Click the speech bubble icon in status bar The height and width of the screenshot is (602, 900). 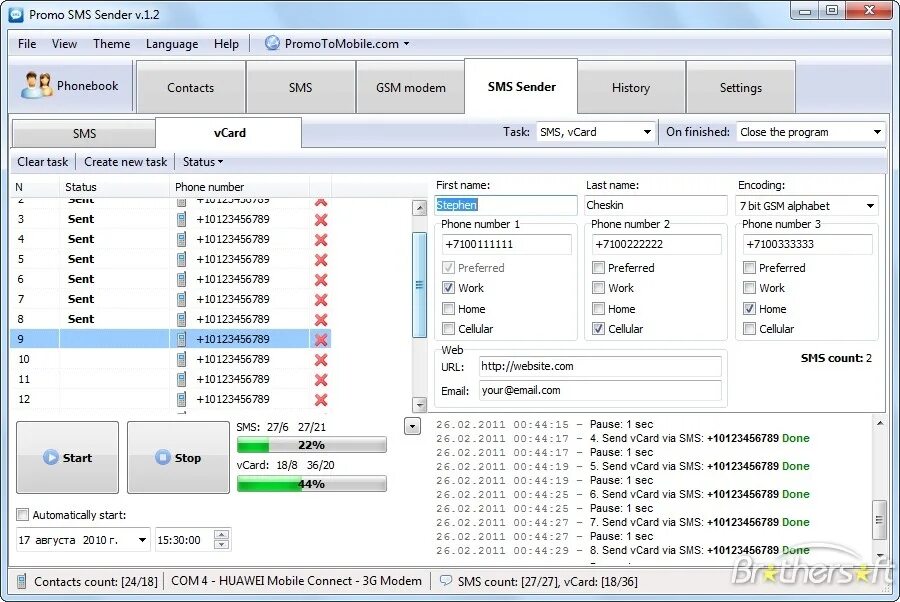pyautogui.click(x=446, y=580)
